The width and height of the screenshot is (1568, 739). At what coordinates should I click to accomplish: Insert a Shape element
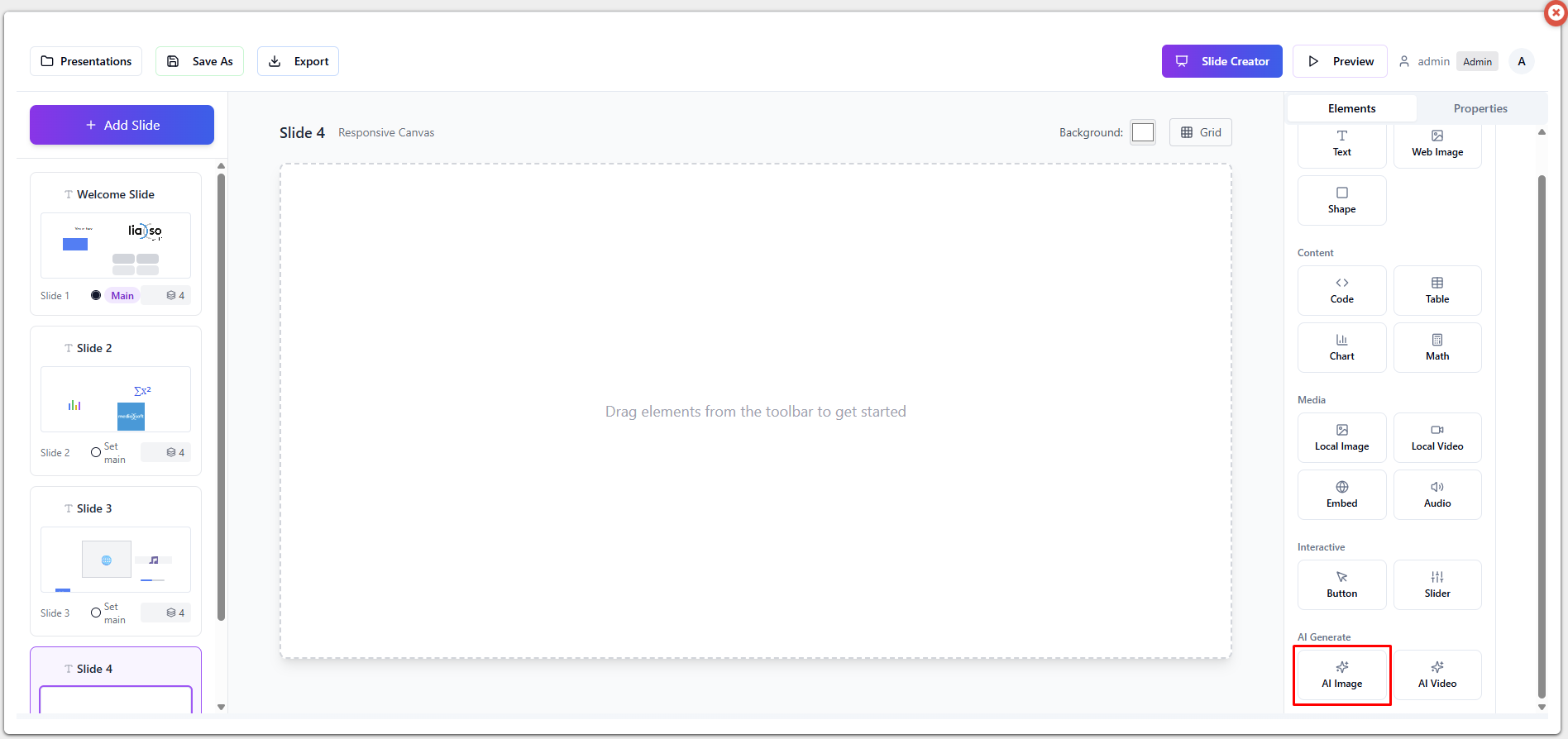1341,200
